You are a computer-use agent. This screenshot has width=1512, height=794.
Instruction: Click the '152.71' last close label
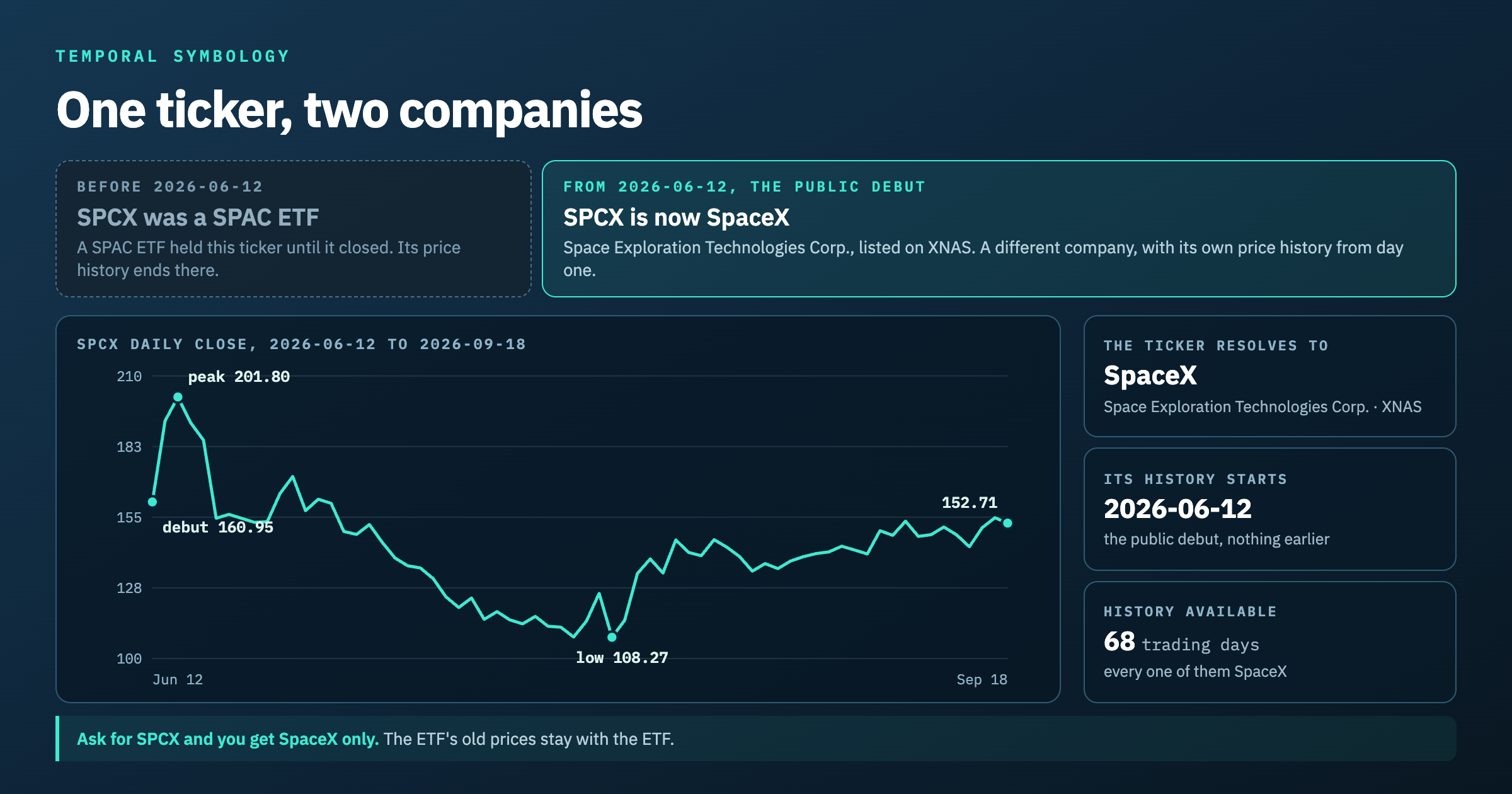coord(970,503)
